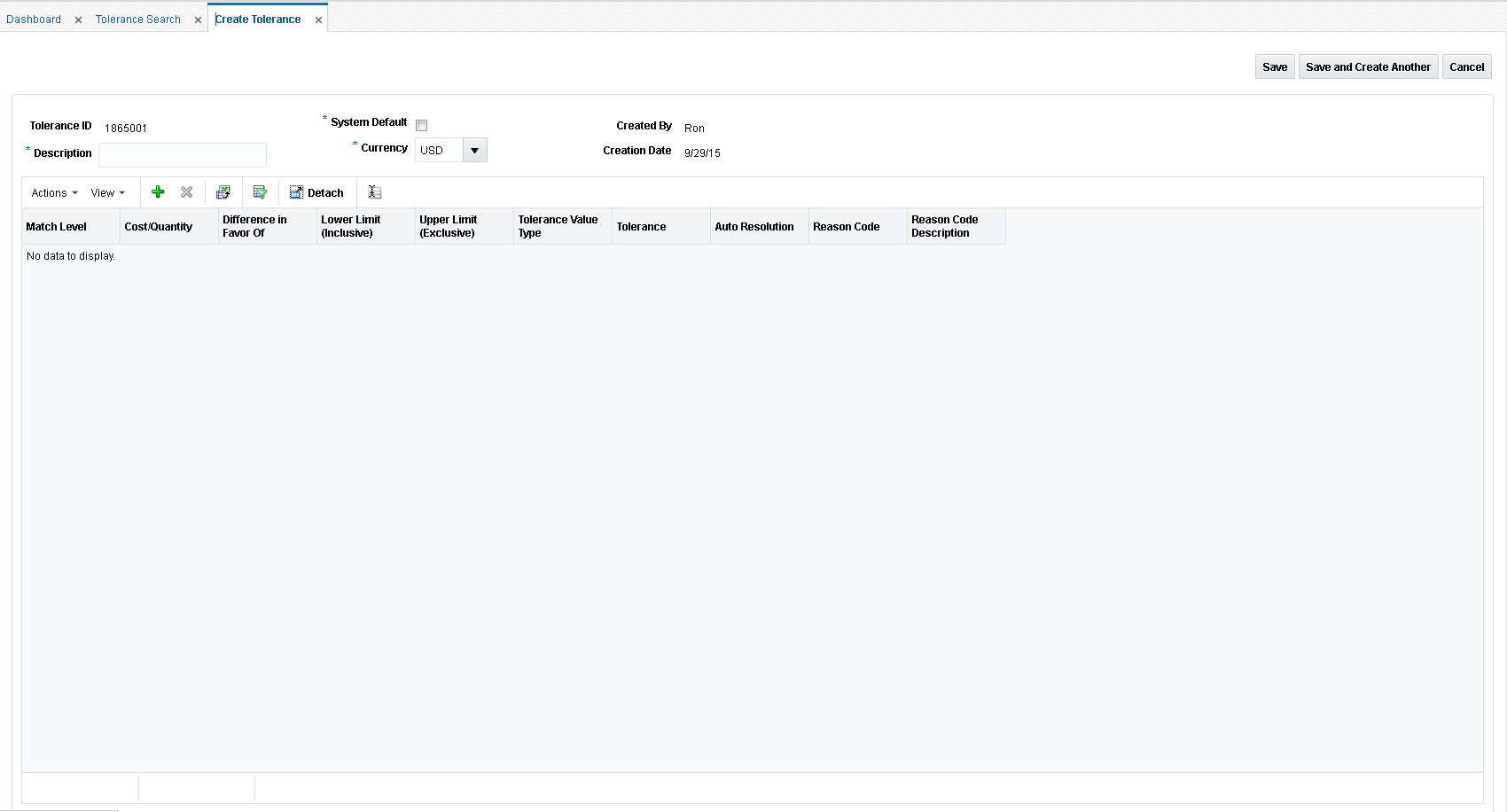Click the Description input field

[183, 154]
